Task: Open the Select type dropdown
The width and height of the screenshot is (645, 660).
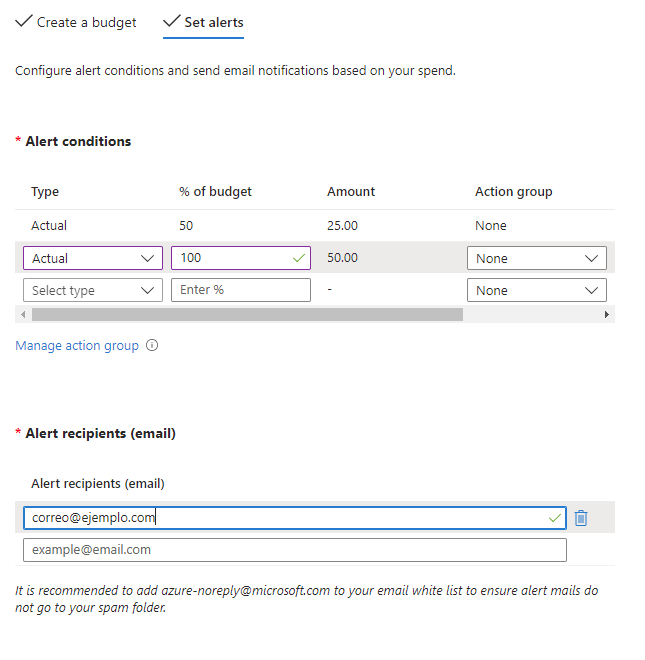Action: tap(93, 290)
